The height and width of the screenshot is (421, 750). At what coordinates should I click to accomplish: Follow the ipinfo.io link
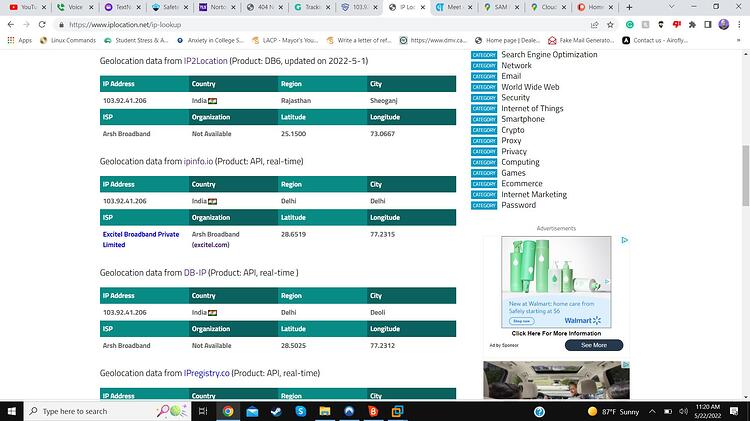click(198, 161)
